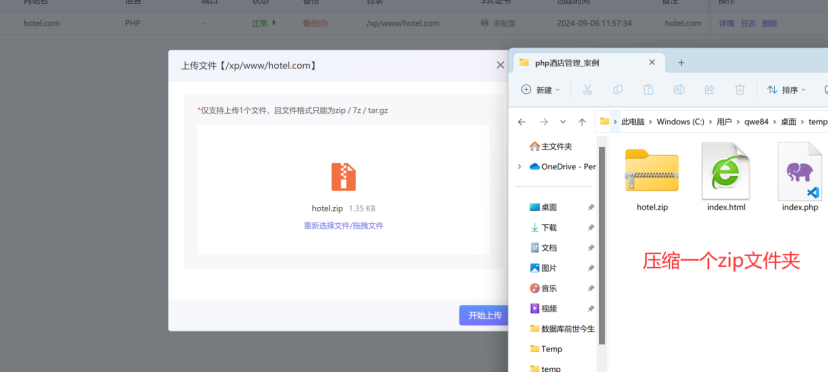This screenshot has height=372, width=828.
Task: Click Windows (C:) in the address path
Action: [680, 122]
